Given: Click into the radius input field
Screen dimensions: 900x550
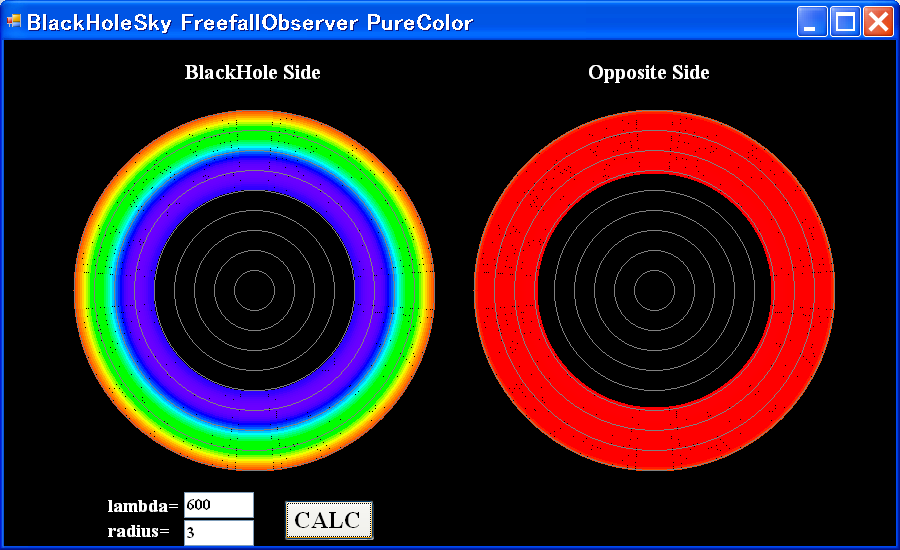Looking at the screenshot, I should (x=218, y=532).
